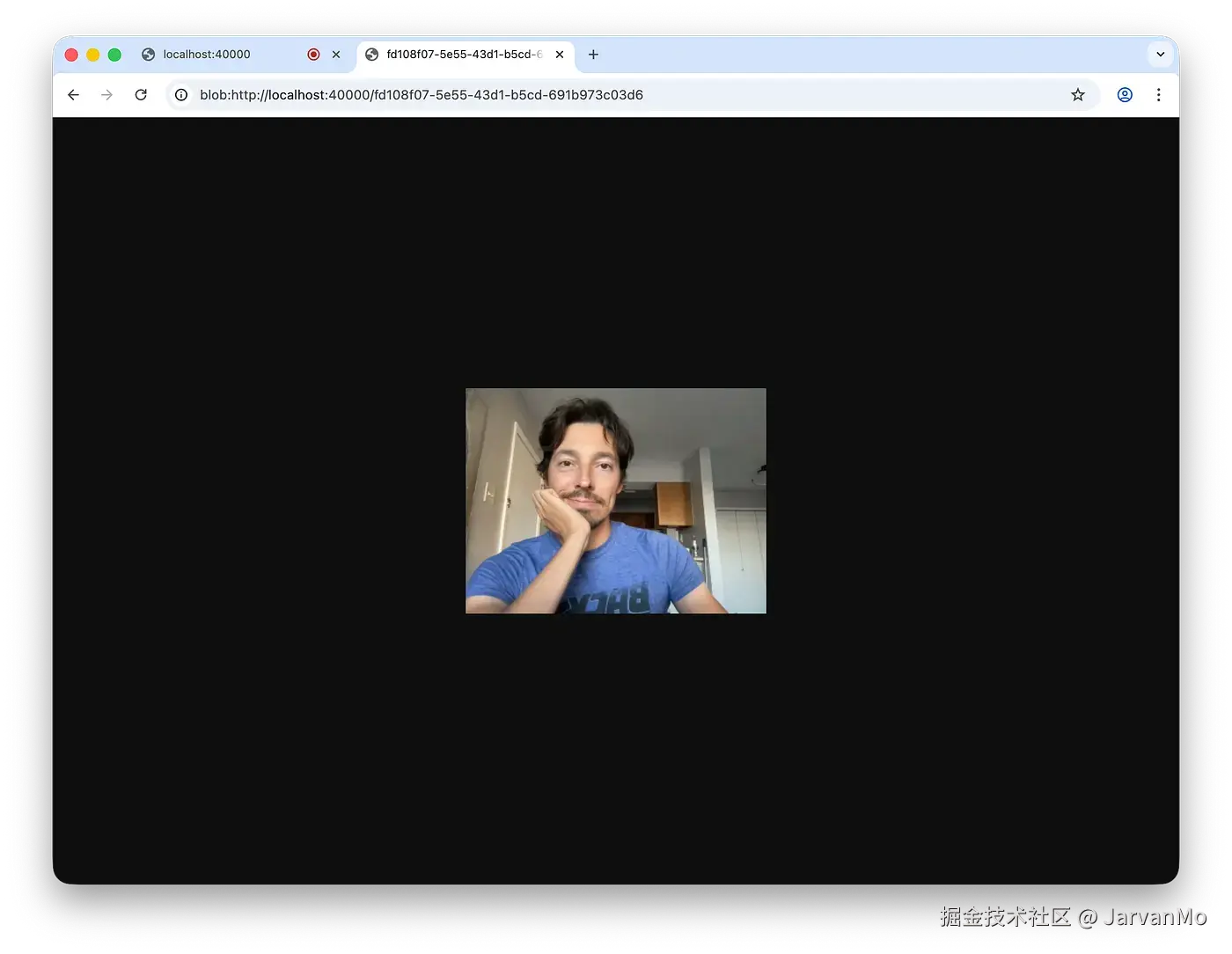
Task: Toggle focus to the blob URL tab favicon
Action: click(x=371, y=54)
